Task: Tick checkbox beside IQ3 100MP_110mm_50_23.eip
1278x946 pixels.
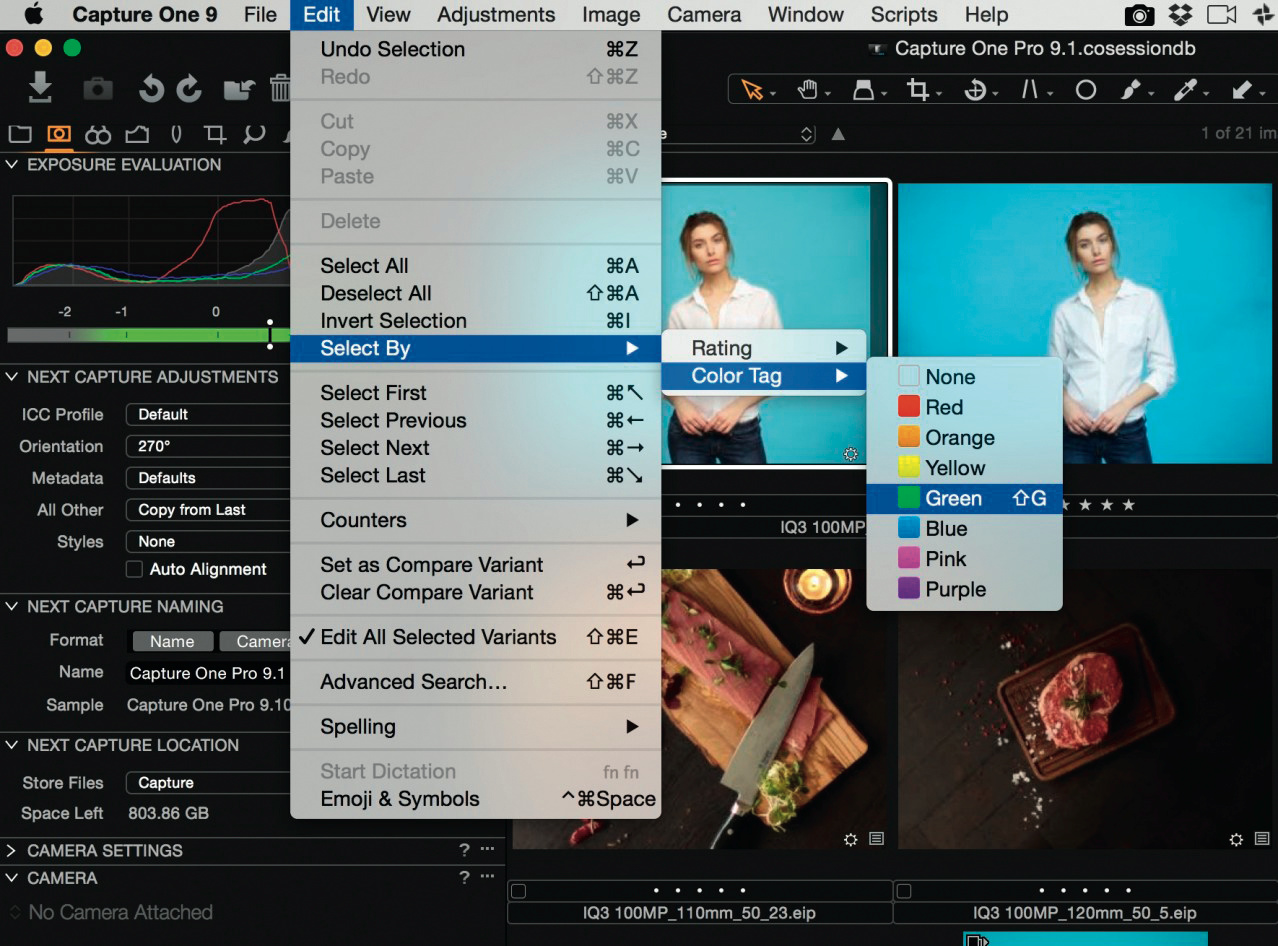Action: [x=518, y=890]
